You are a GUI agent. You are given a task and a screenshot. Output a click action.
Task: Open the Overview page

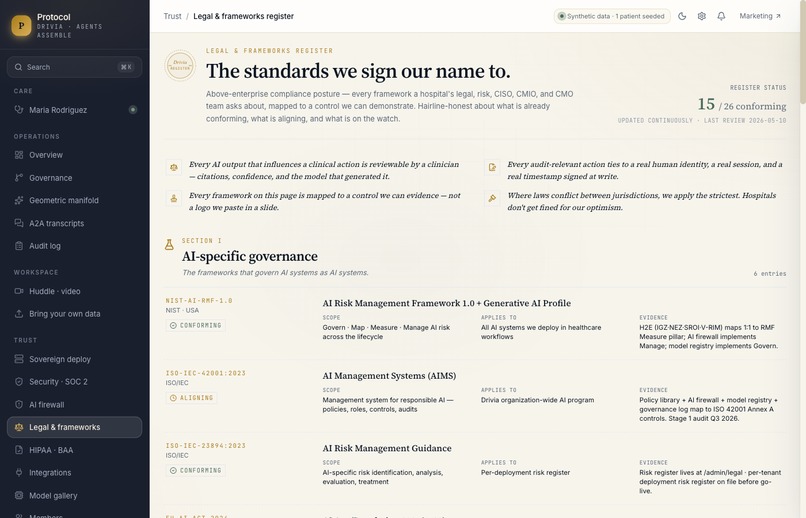coord(75,155)
